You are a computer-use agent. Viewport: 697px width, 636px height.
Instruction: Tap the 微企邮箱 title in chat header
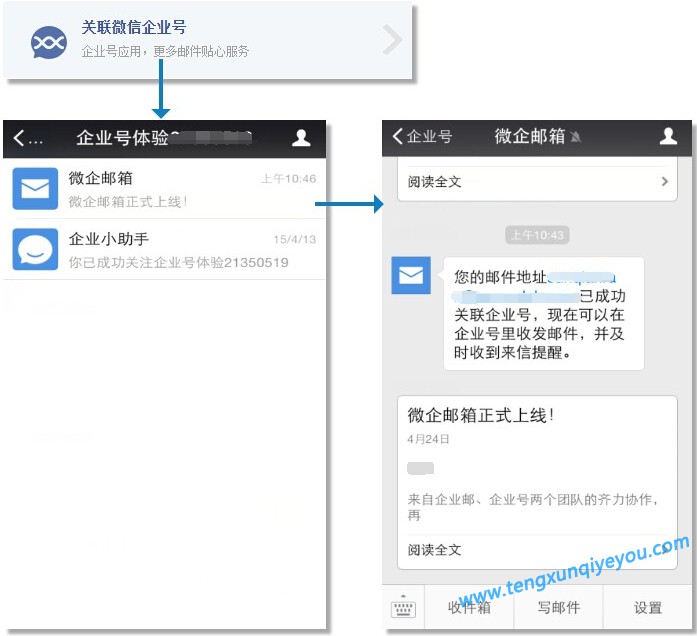click(529, 136)
